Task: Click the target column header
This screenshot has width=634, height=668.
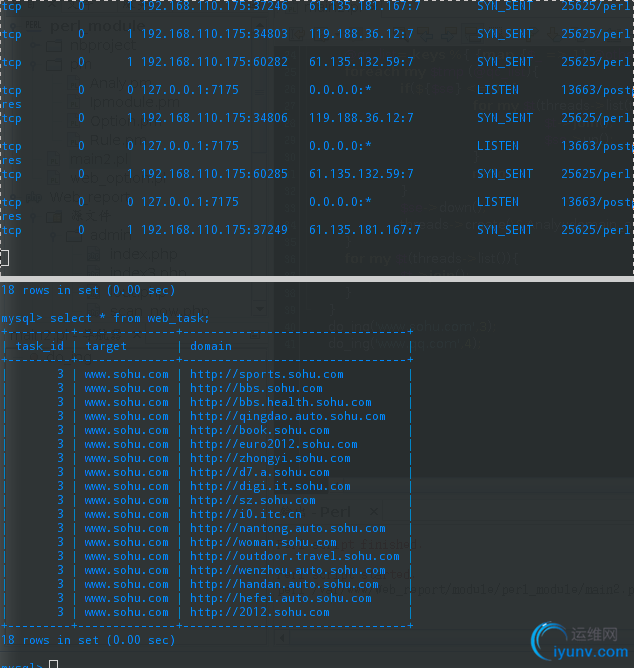Action: [106, 346]
